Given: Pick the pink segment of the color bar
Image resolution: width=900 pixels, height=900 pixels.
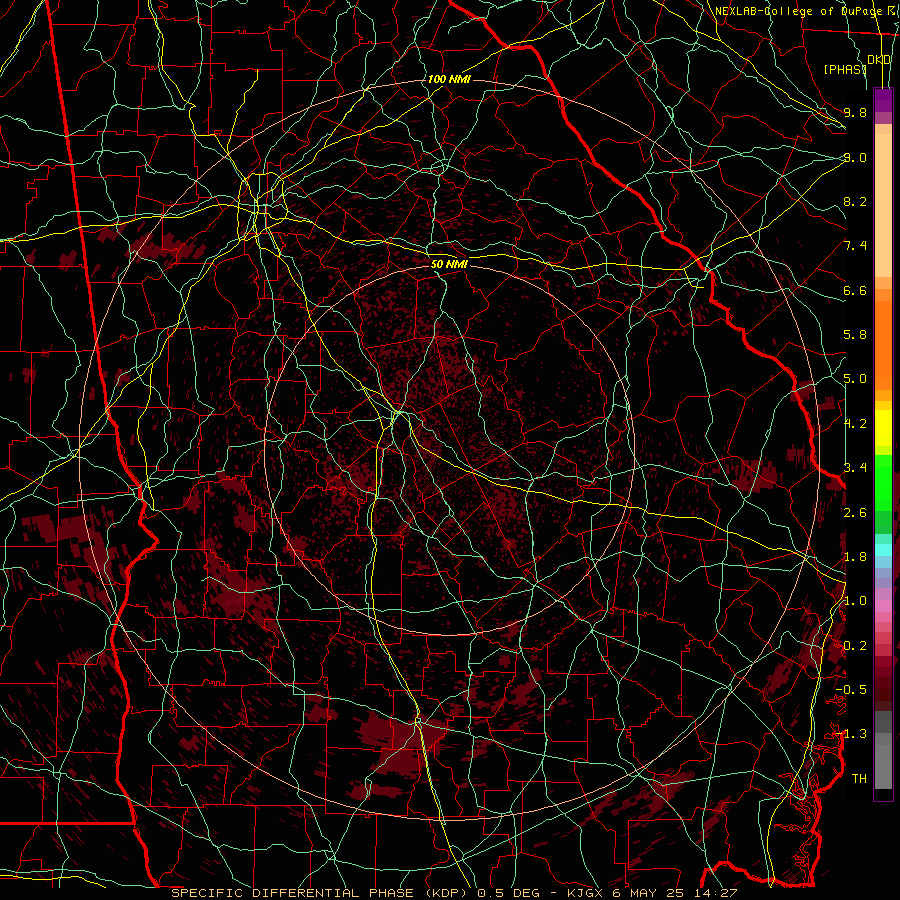Looking at the screenshot, I should (x=883, y=606).
